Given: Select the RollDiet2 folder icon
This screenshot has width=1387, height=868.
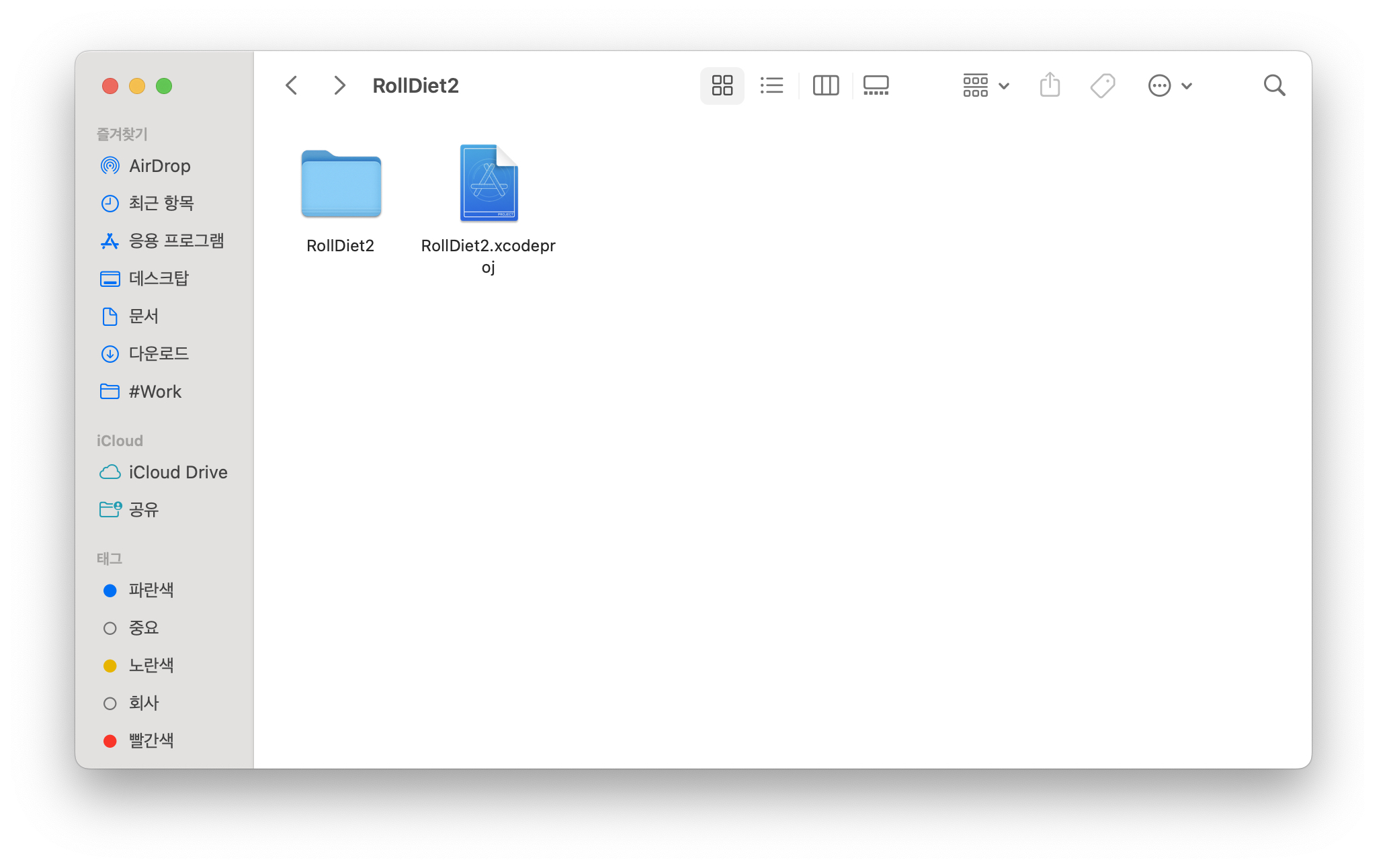Looking at the screenshot, I should click(x=341, y=184).
